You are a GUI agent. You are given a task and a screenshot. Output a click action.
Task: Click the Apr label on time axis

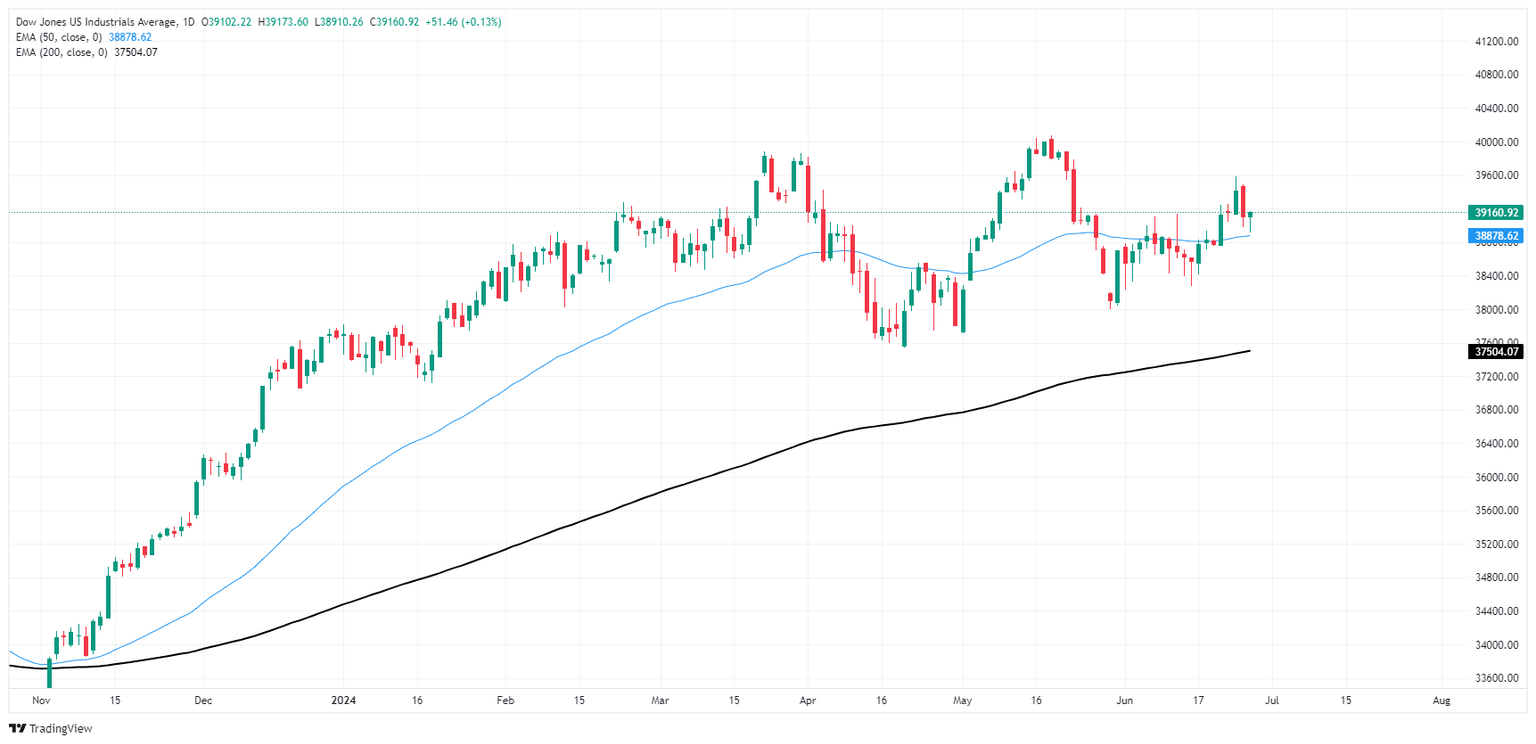808,701
